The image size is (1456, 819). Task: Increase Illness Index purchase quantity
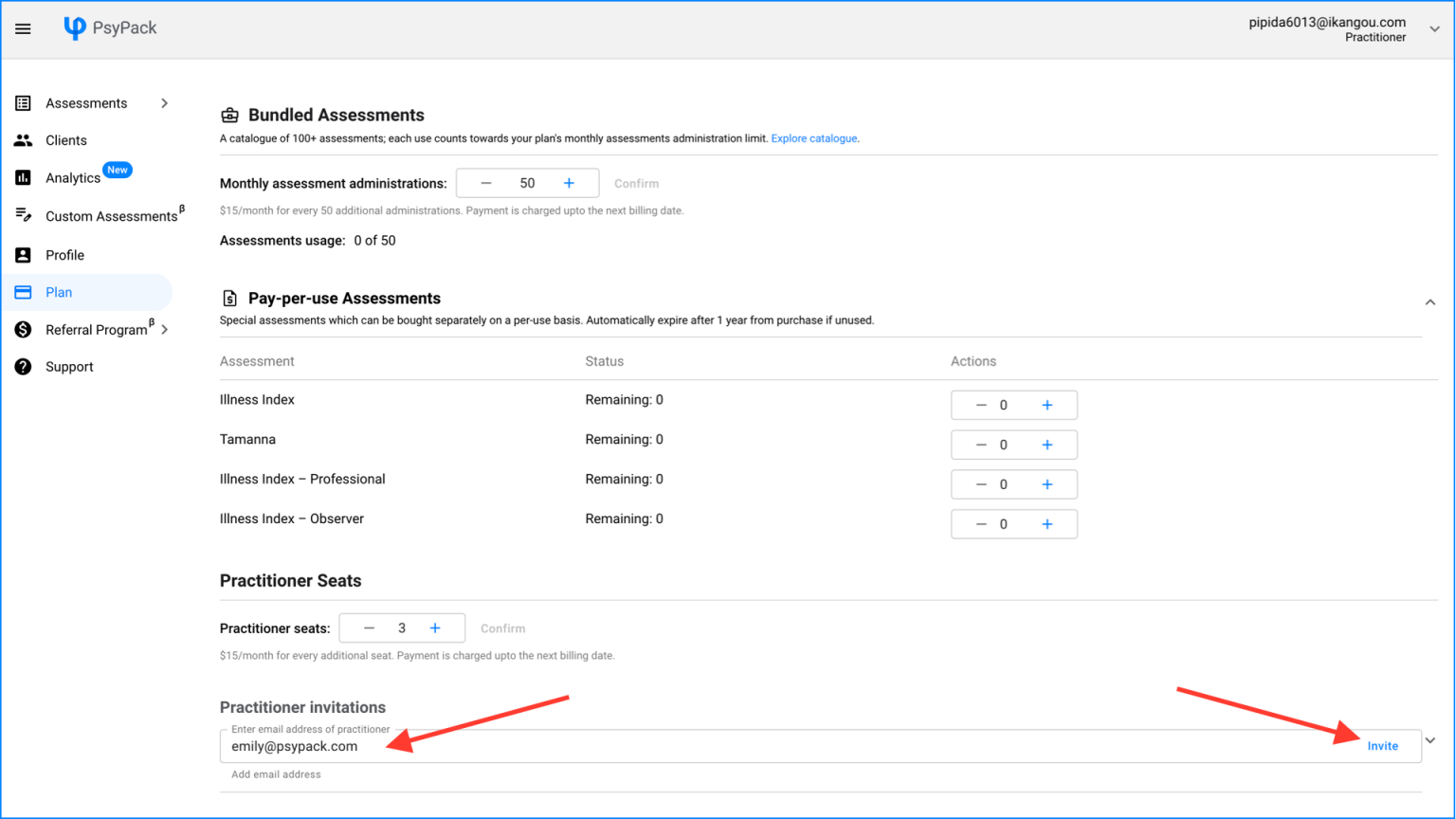coord(1046,405)
